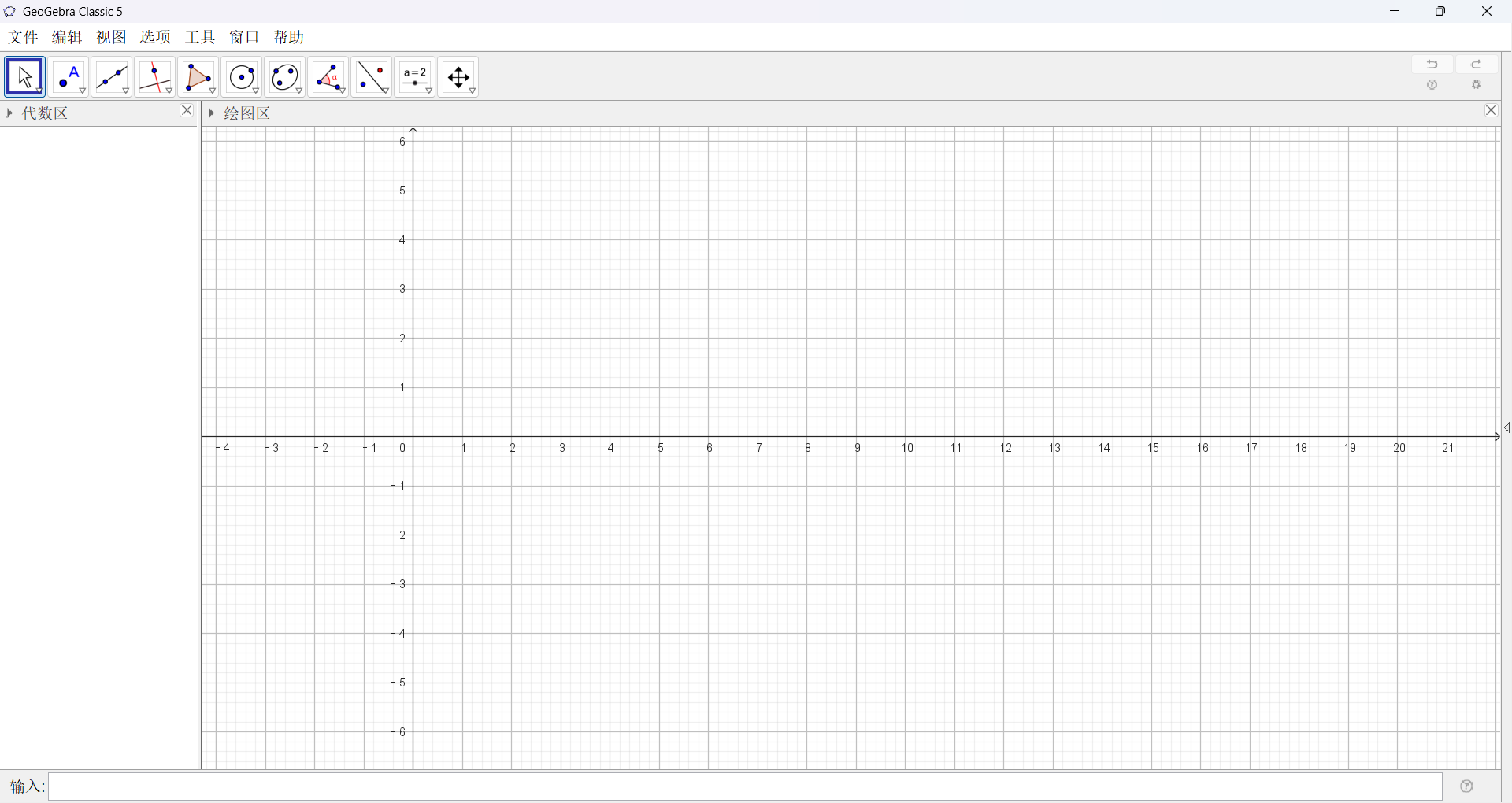Open Ellipse tool dropdown triangle
The width and height of the screenshot is (1512, 803).
(x=299, y=91)
